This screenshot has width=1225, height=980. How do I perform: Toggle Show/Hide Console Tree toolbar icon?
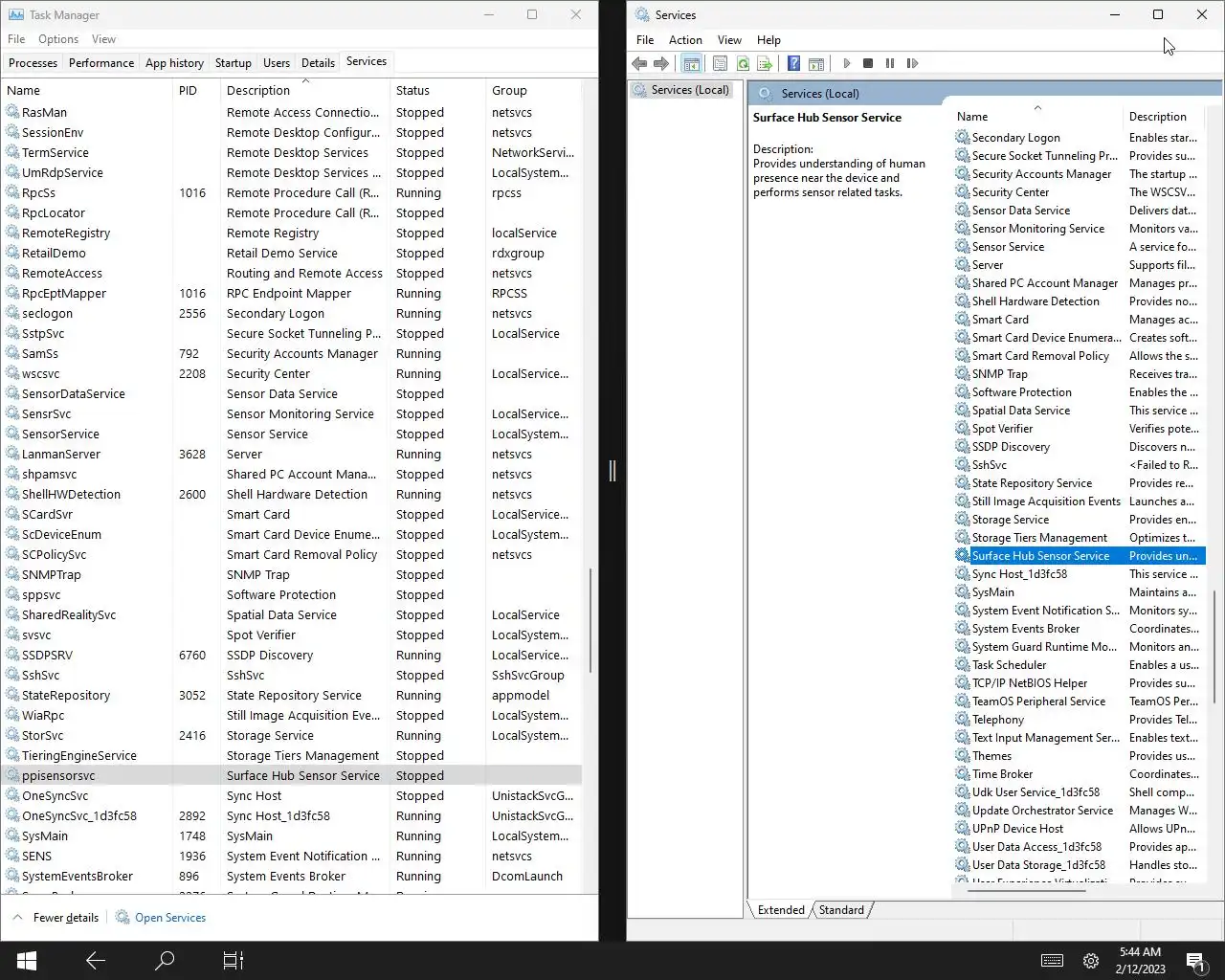coord(691,63)
